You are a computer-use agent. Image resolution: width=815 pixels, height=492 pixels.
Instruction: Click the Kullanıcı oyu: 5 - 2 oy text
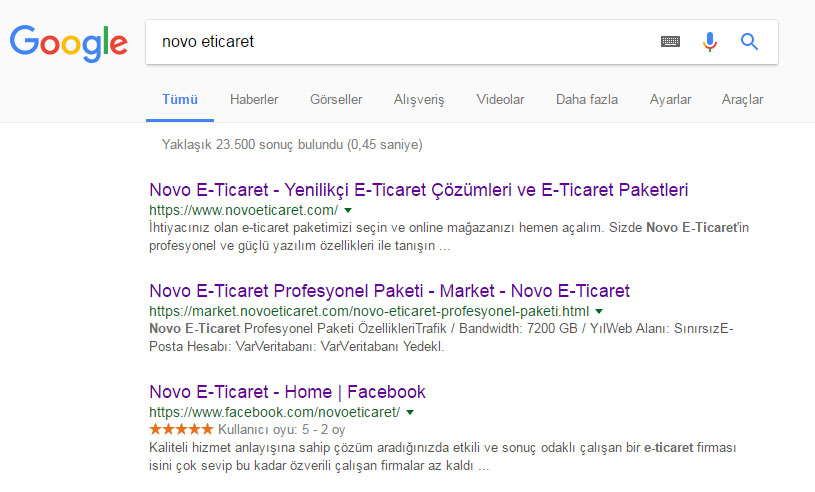coord(282,430)
